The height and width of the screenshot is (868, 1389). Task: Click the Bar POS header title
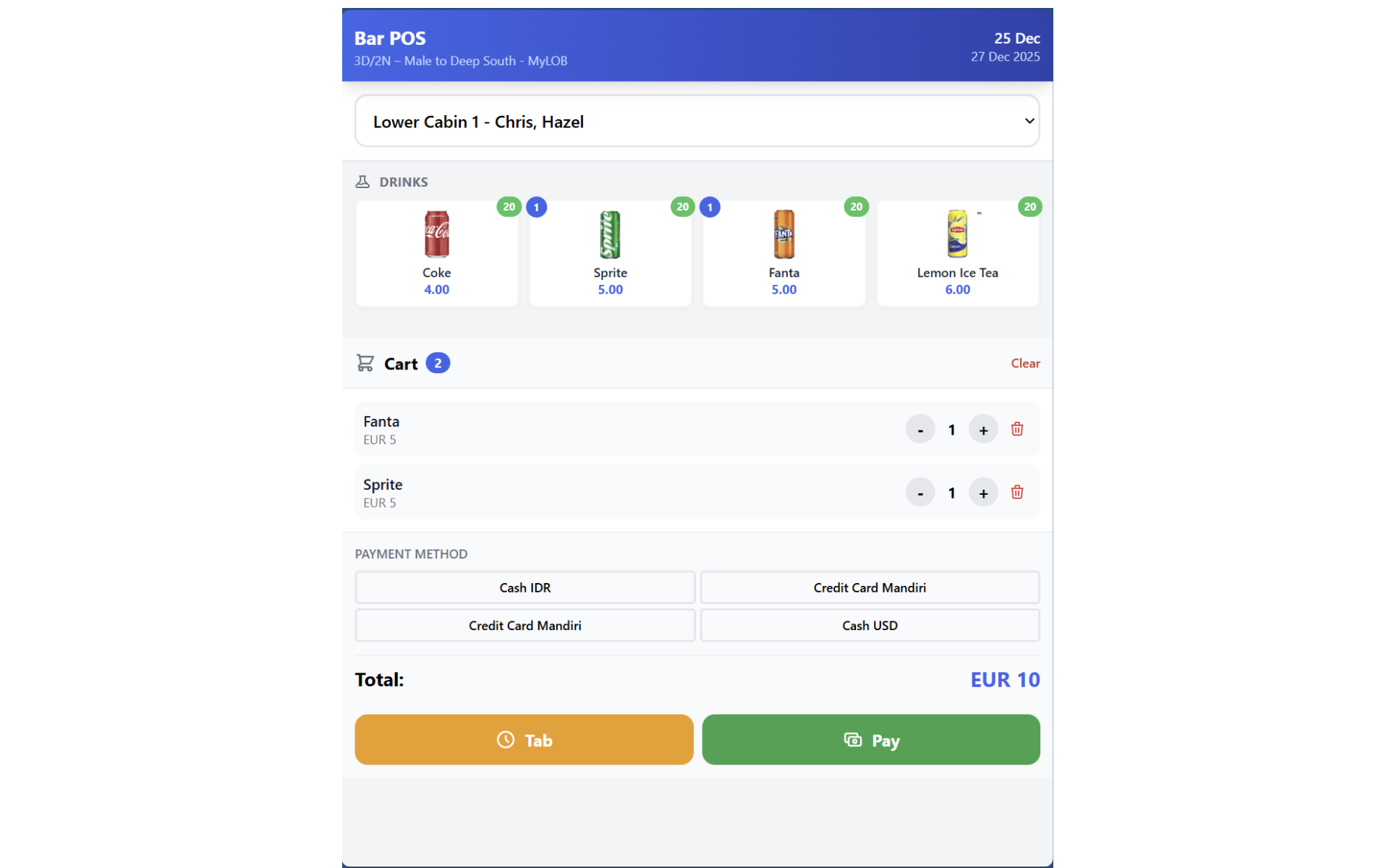click(390, 38)
